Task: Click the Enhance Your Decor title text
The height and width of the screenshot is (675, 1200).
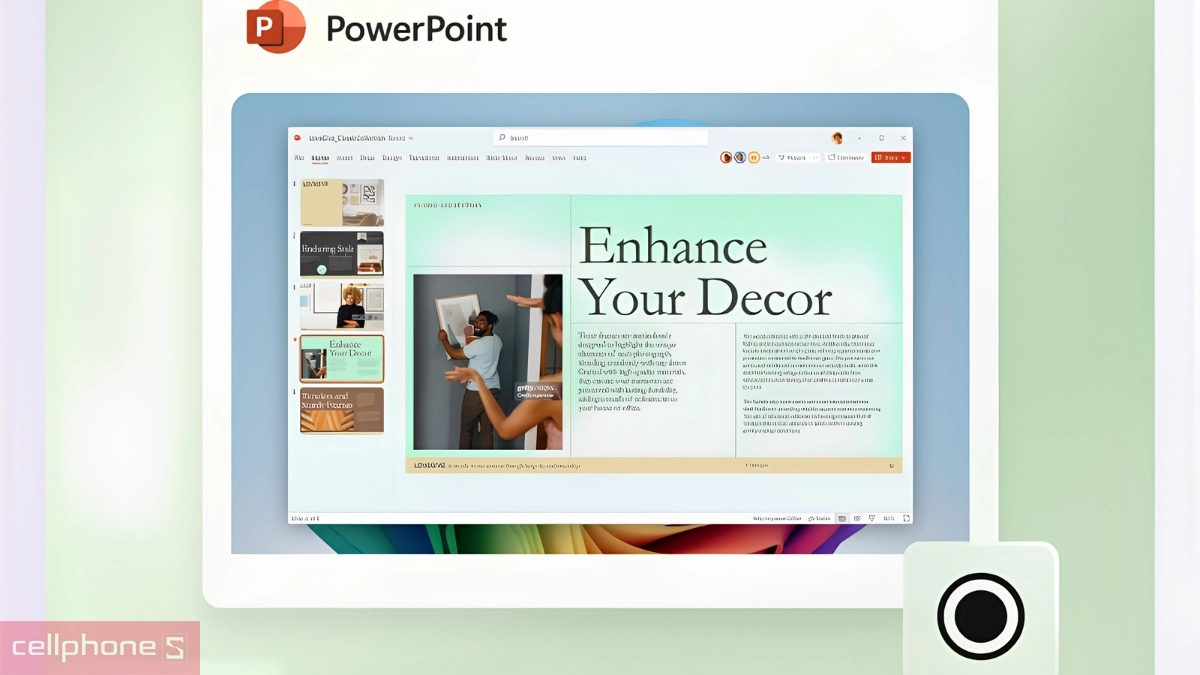Action: coord(705,272)
